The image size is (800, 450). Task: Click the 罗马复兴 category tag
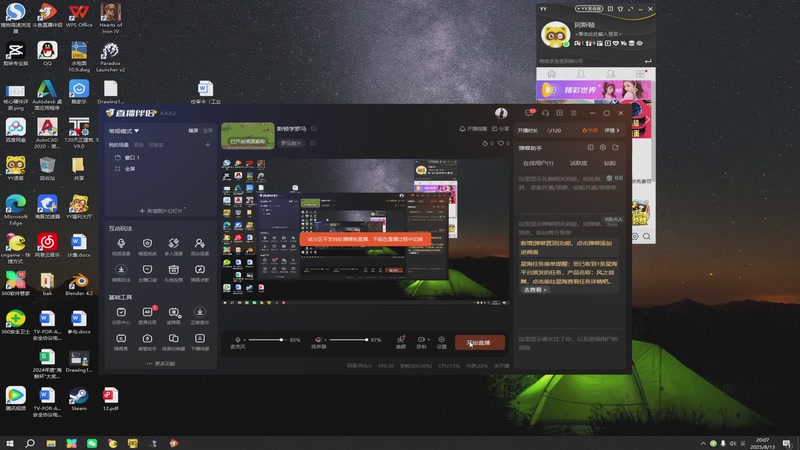tap(291, 143)
